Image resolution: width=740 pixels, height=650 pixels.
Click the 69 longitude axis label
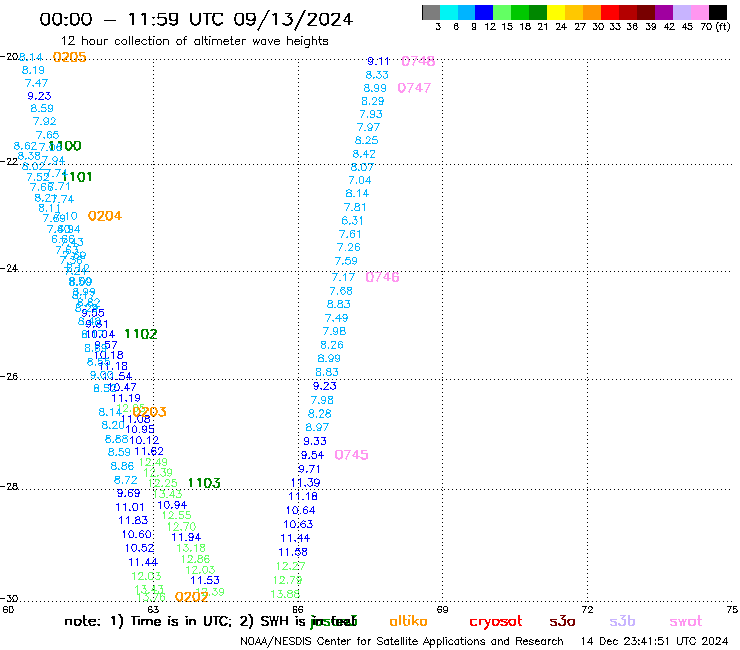pyautogui.click(x=442, y=609)
